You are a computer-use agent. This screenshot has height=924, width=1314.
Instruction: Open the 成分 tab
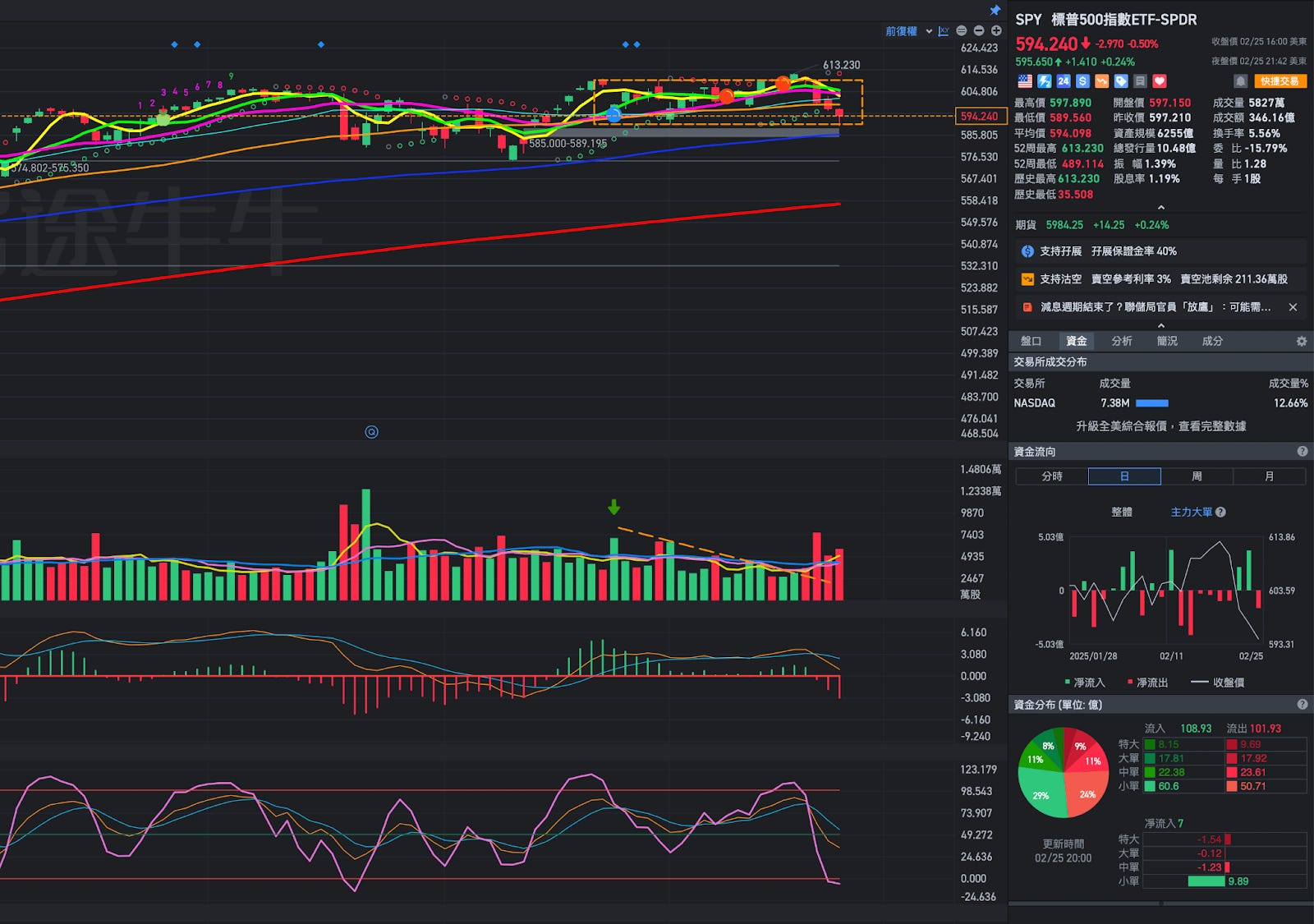[x=1212, y=341]
